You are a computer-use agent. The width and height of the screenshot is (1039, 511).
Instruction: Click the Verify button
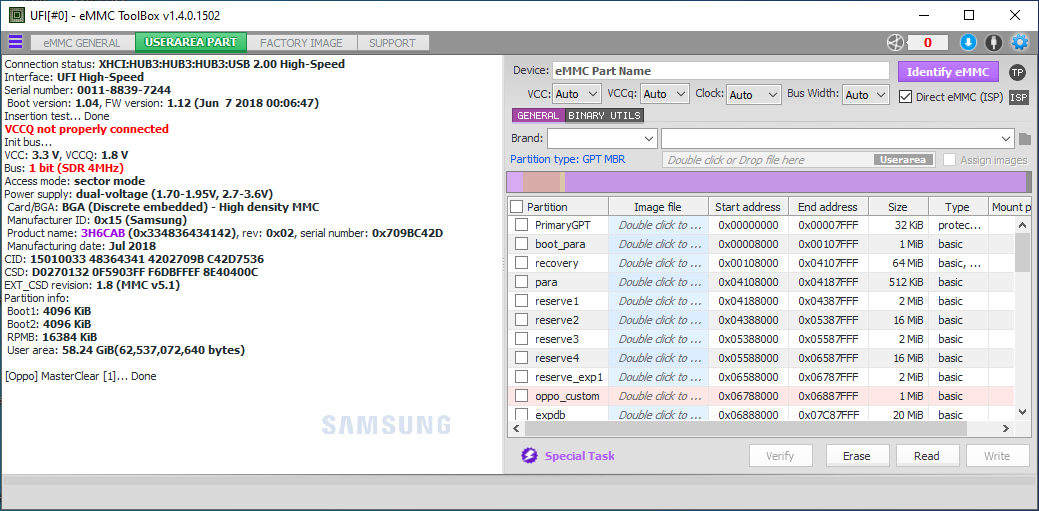780,456
